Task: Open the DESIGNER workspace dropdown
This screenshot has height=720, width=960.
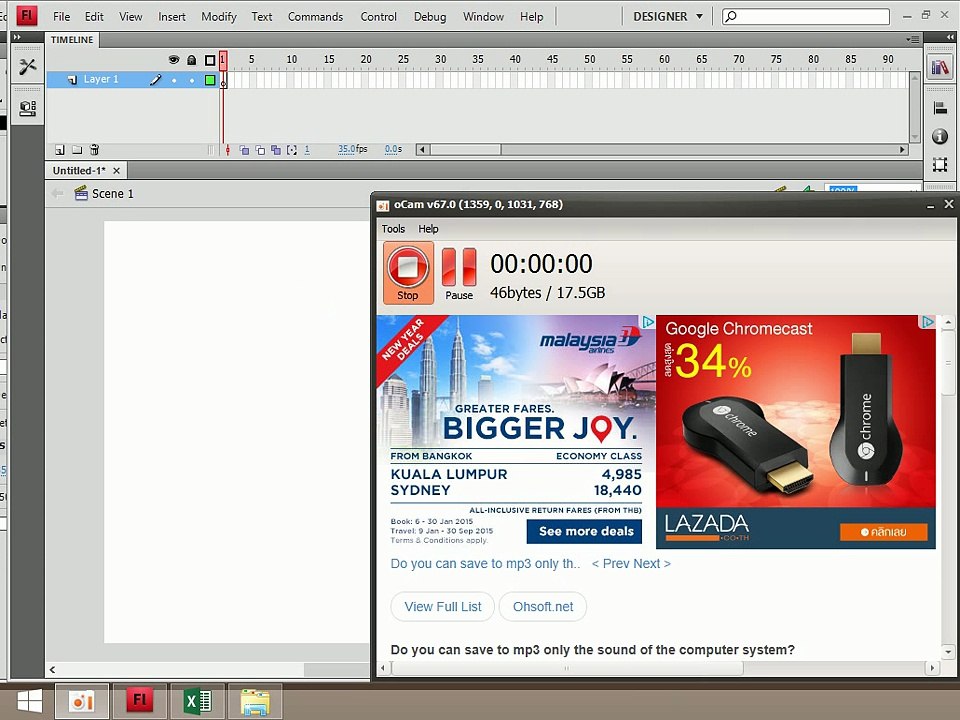Action: pos(668,17)
